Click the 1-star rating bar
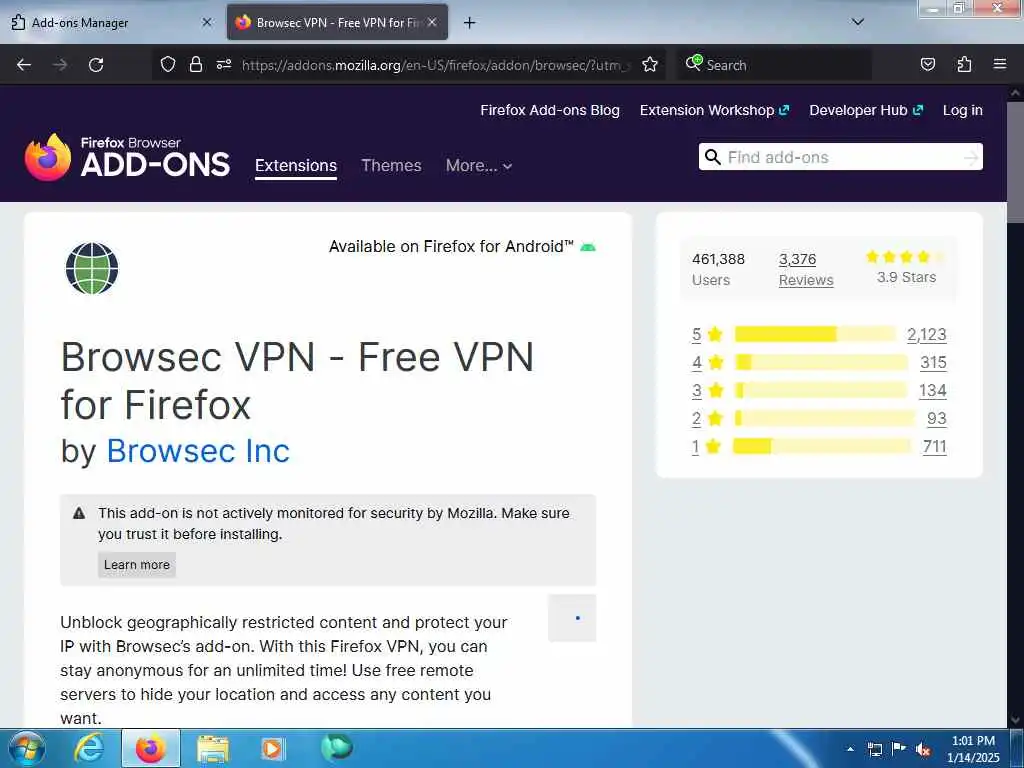 coord(822,447)
